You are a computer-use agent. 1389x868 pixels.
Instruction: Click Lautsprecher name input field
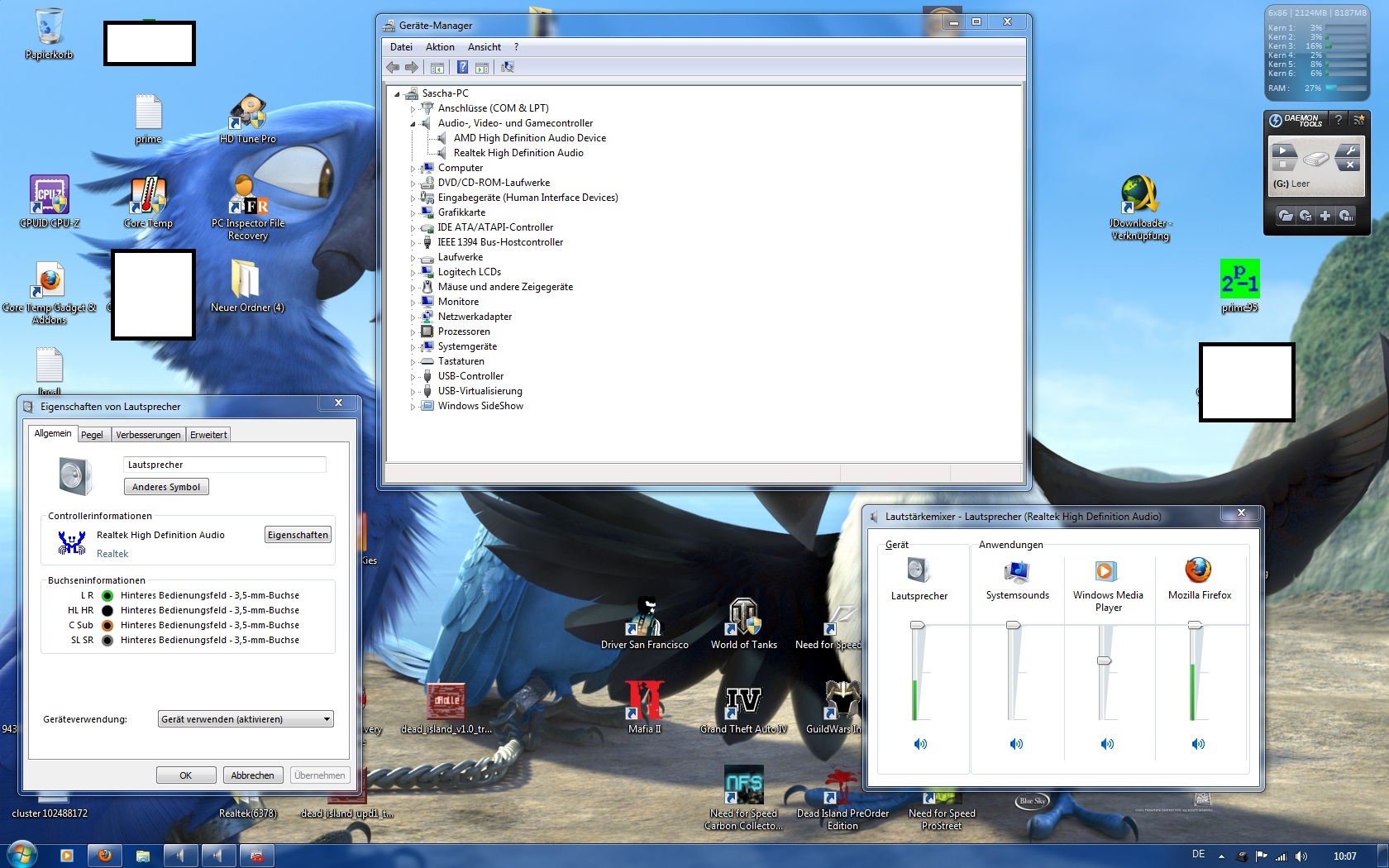[x=225, y=465]
